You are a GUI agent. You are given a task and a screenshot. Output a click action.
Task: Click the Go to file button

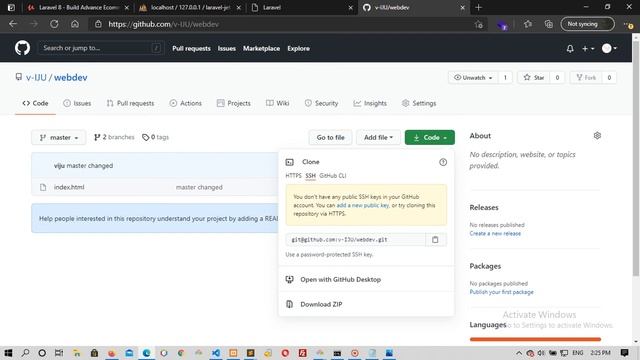click(330, 138)
